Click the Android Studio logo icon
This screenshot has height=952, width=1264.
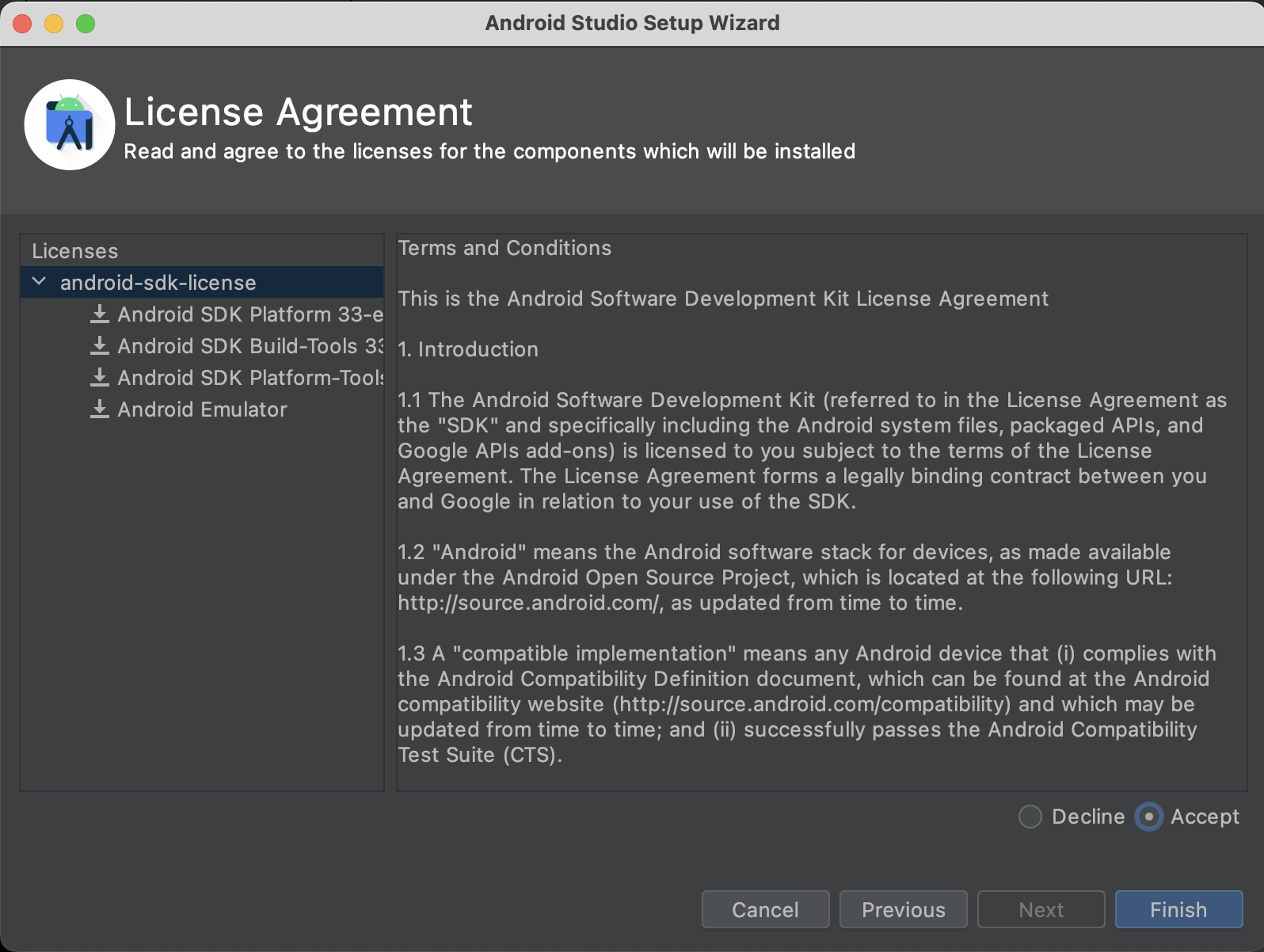70,124
